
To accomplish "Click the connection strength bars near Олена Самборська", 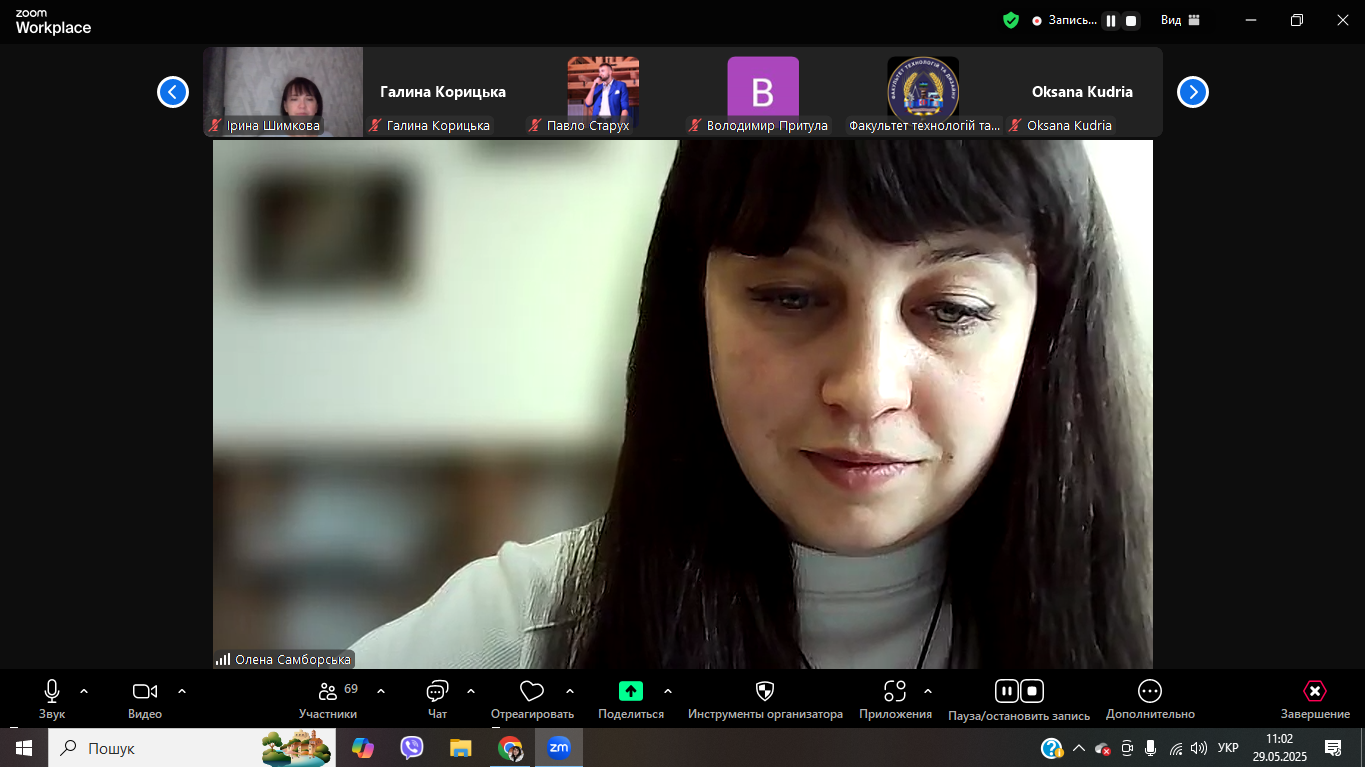I will pos(221,659).
